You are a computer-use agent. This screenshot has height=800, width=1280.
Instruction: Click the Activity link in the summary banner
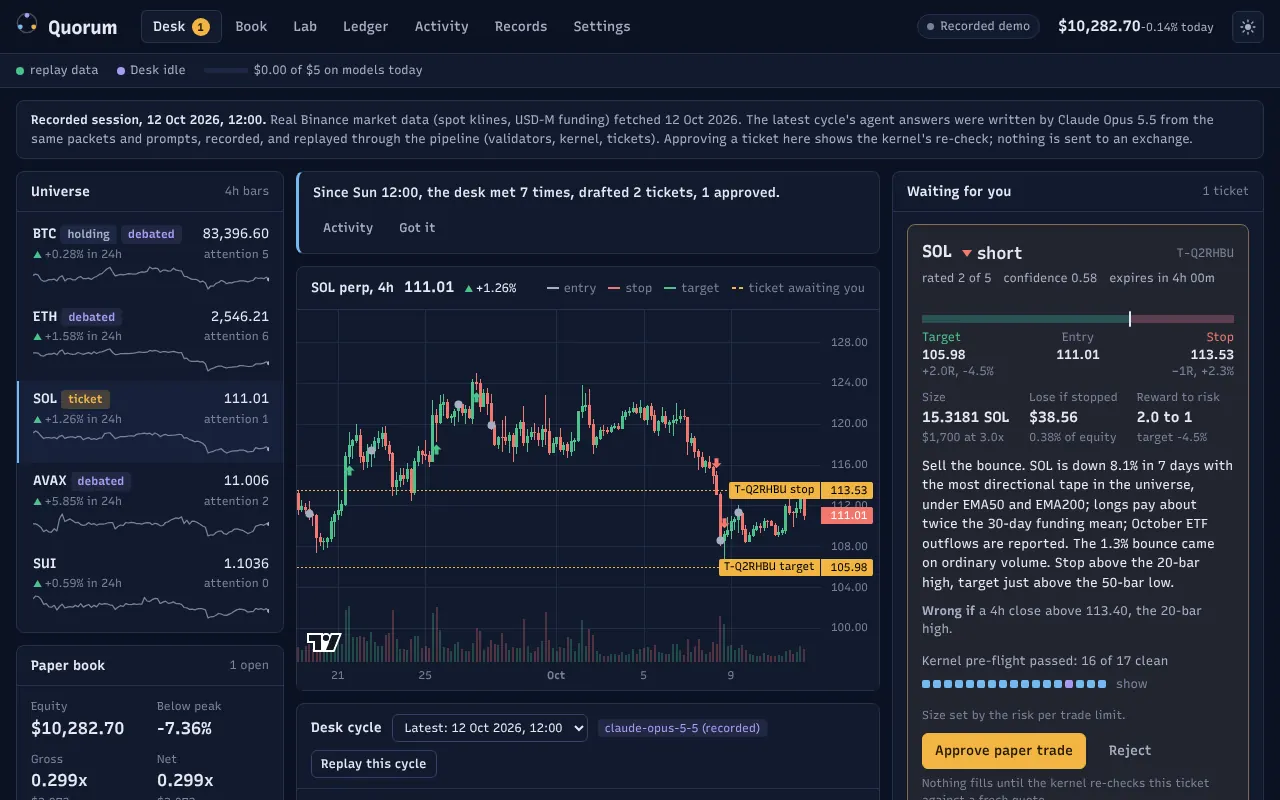pos(348,227)
